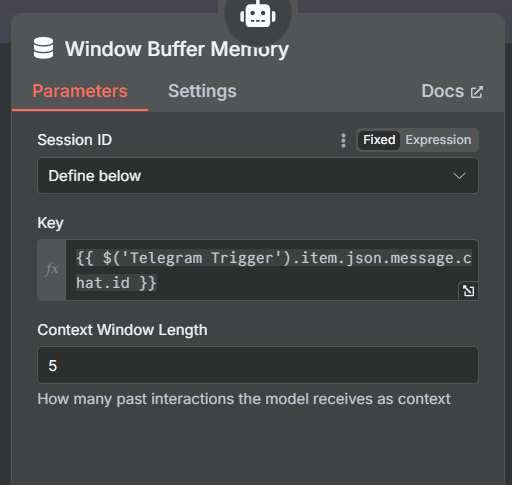The width and height of the screenshot is (512, 485).
Task: Click the Context Window Length input
Action: tap(258, 365)
